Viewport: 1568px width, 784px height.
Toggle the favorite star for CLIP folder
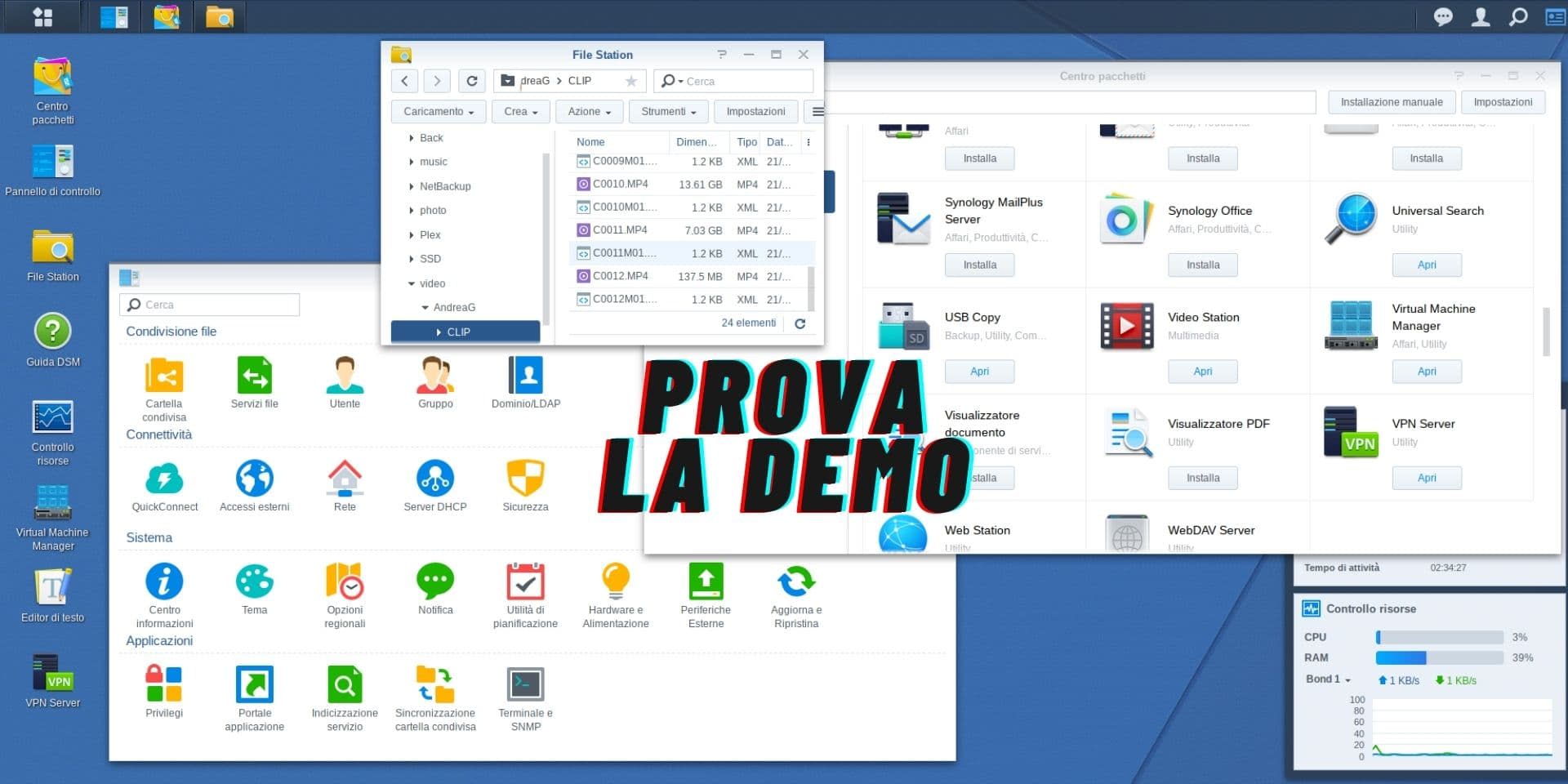(x=630, y=80)
